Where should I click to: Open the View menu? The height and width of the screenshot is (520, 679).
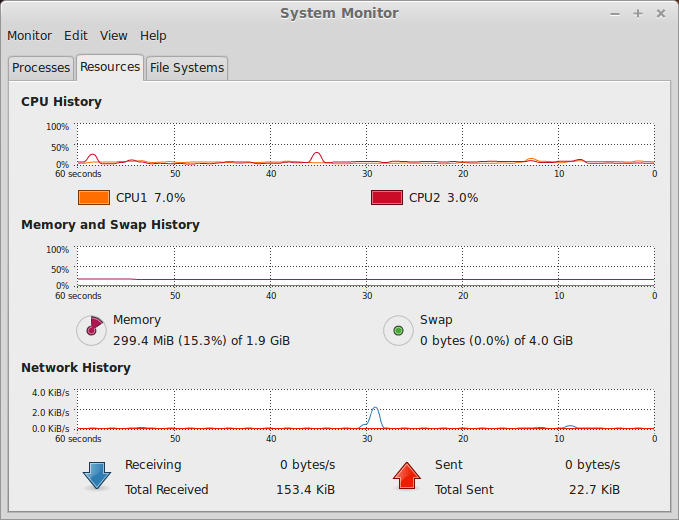pos(113,36)
